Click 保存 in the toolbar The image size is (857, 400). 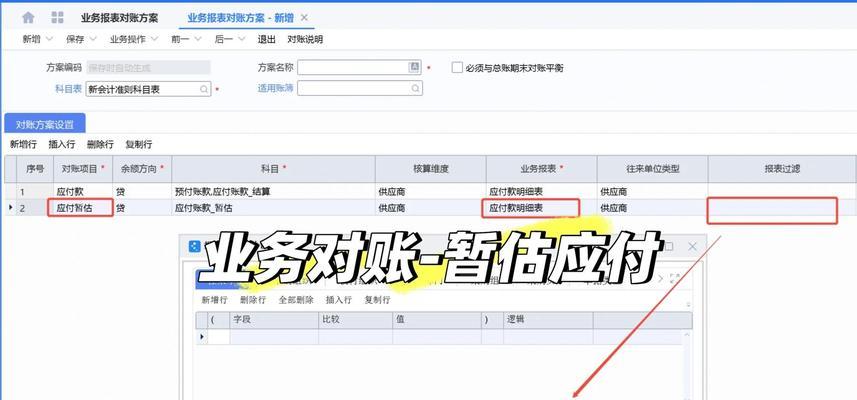pos(75,39)
